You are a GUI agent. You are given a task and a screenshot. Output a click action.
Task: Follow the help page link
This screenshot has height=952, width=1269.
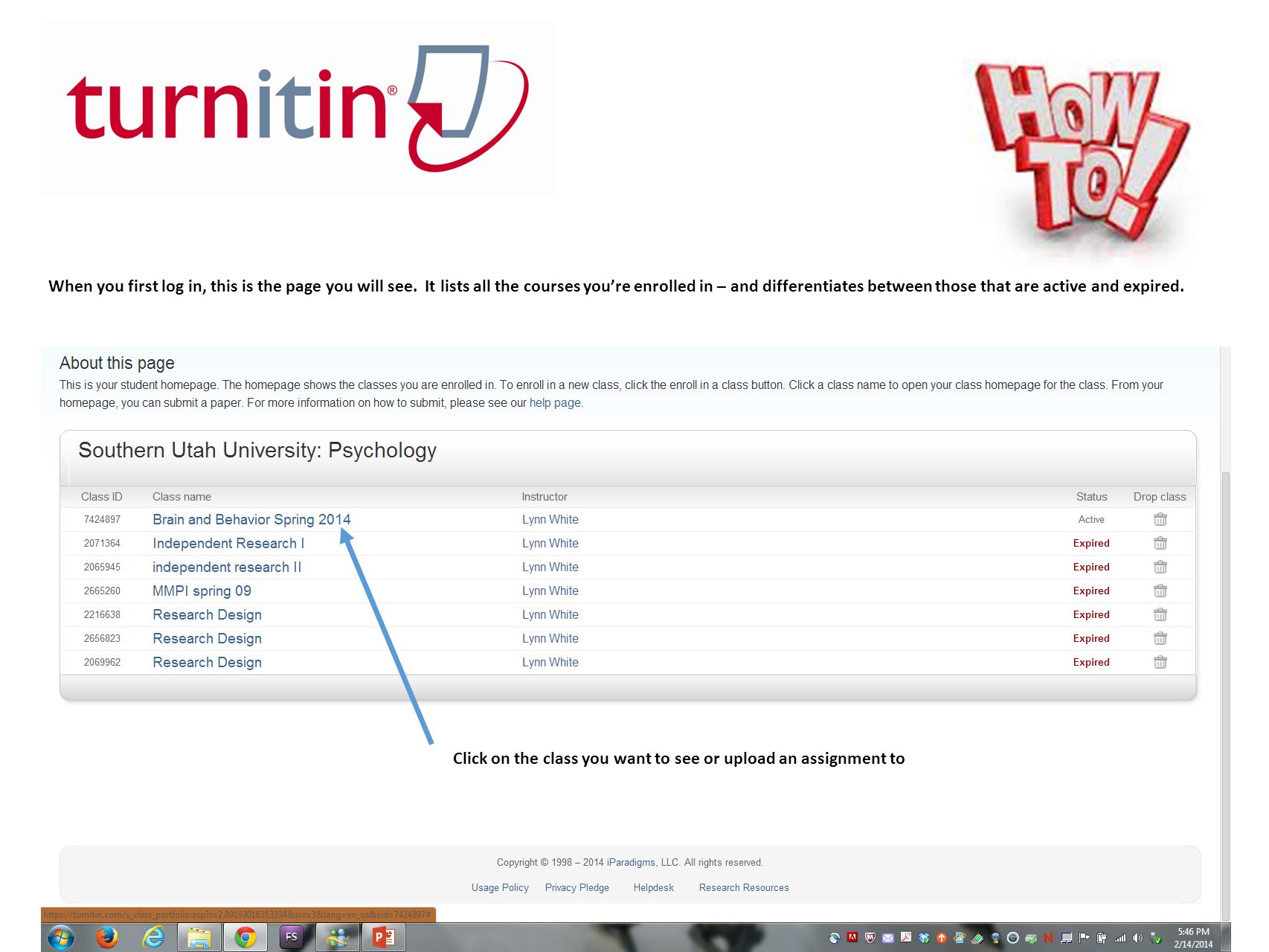(555, 402)
